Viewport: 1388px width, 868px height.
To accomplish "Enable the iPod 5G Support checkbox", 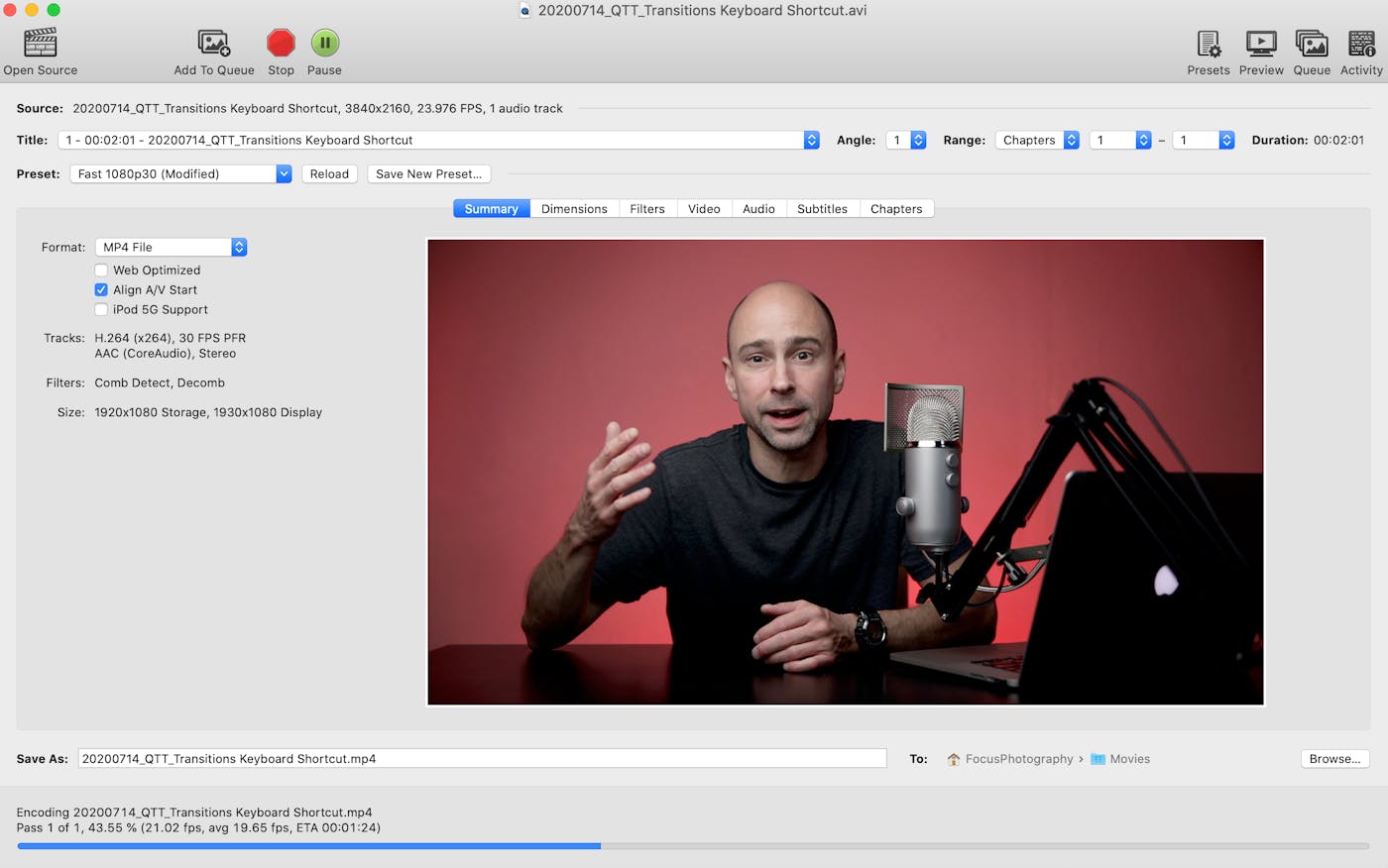I will [101, 310].
